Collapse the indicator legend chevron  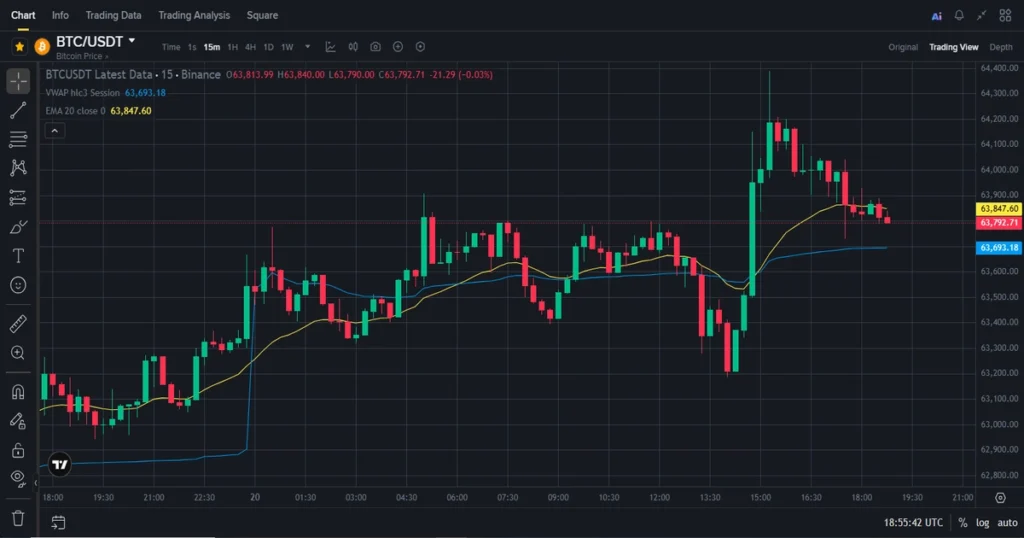coord(55,131)
